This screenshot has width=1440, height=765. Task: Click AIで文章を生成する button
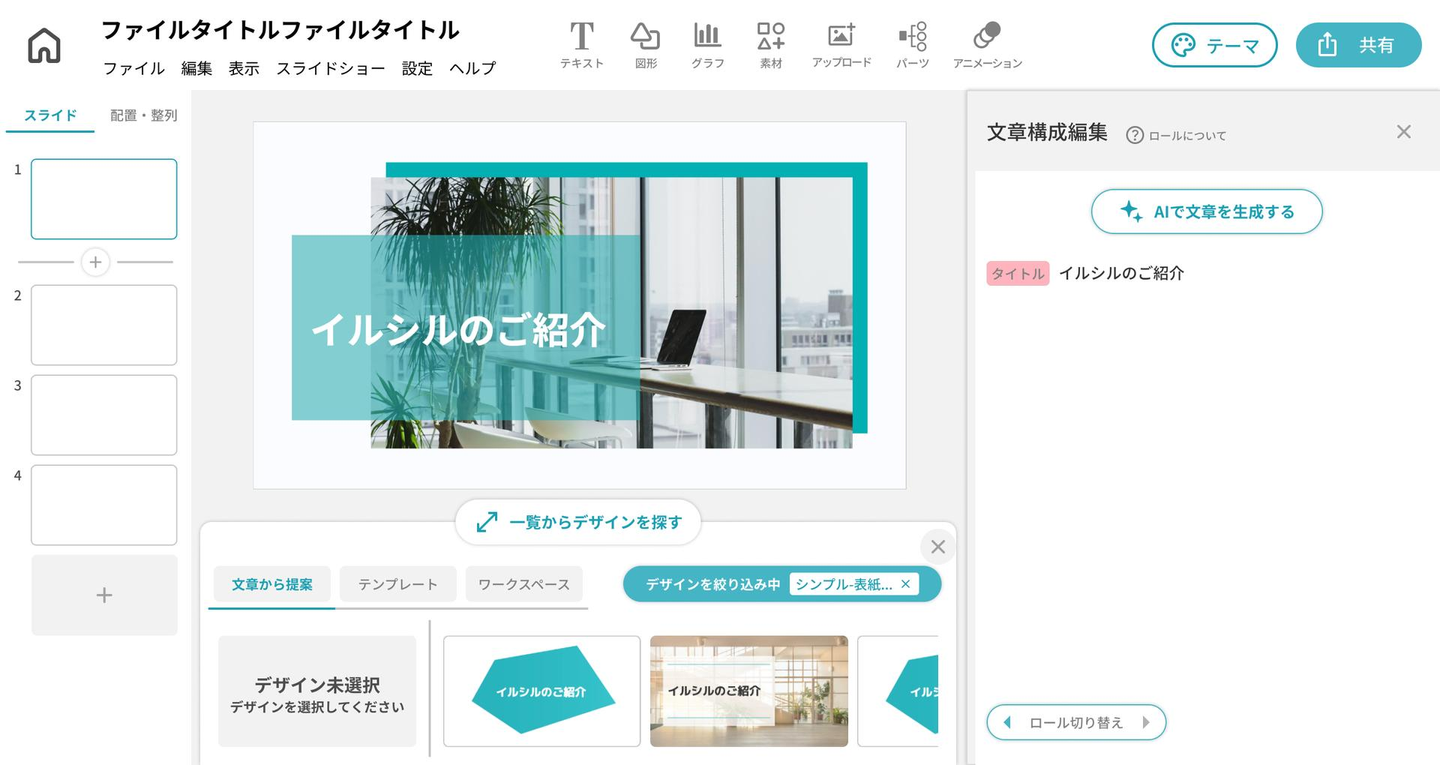click(1207, 211)
